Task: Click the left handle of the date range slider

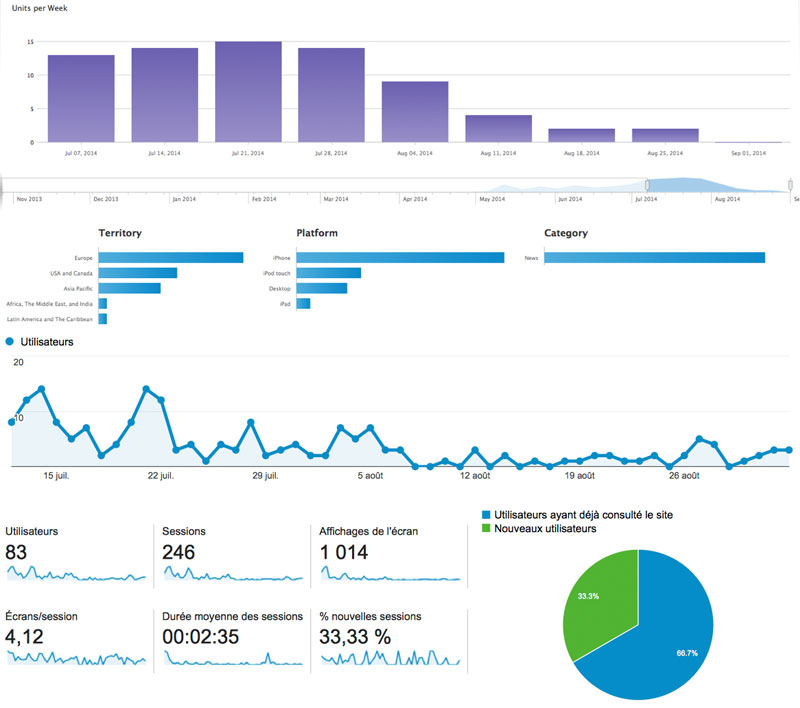Action: [x=647, y=185]
